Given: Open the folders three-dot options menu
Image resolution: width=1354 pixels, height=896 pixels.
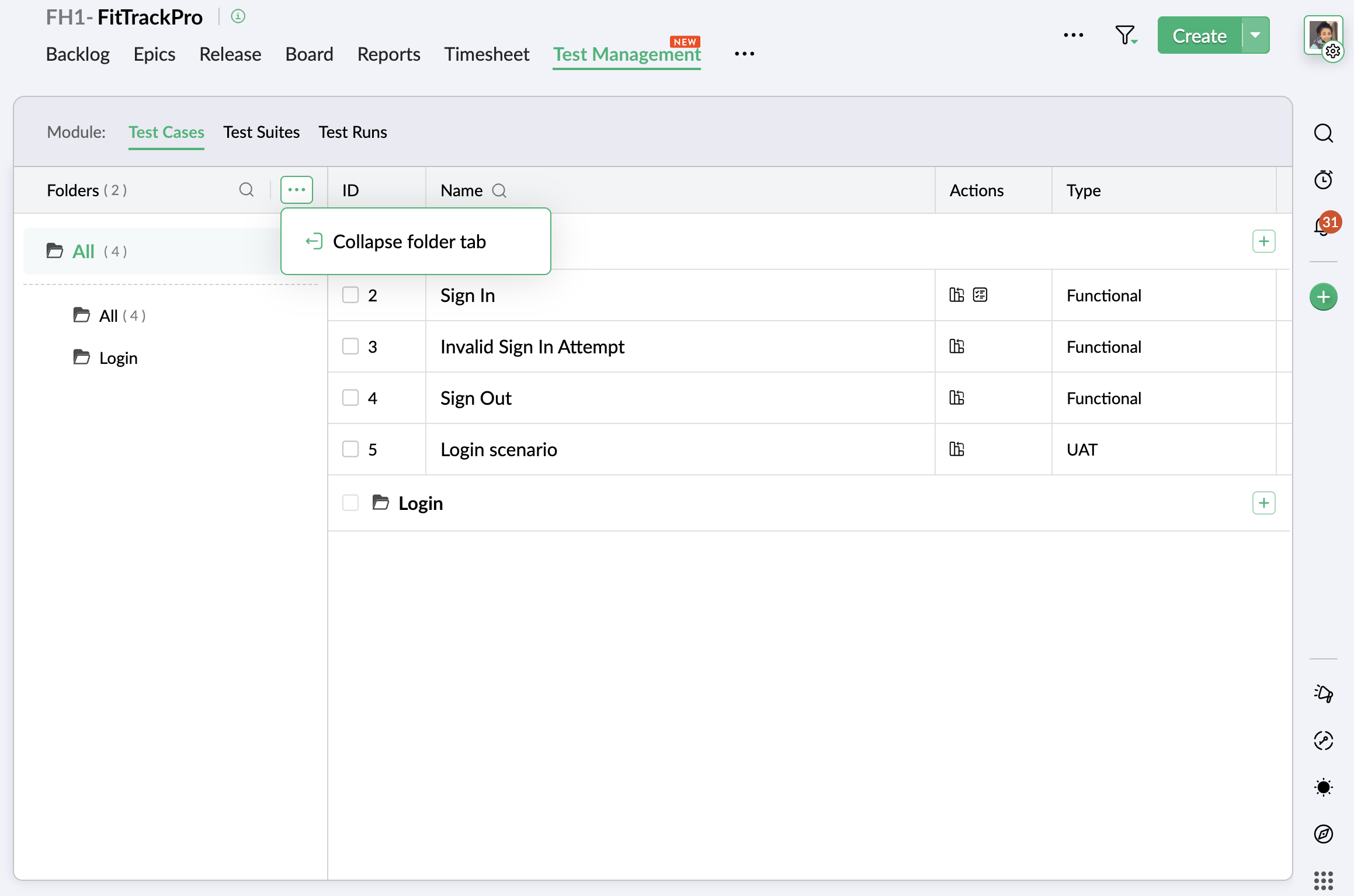Looking at the screenshot, I should click(x=297, y=190).
